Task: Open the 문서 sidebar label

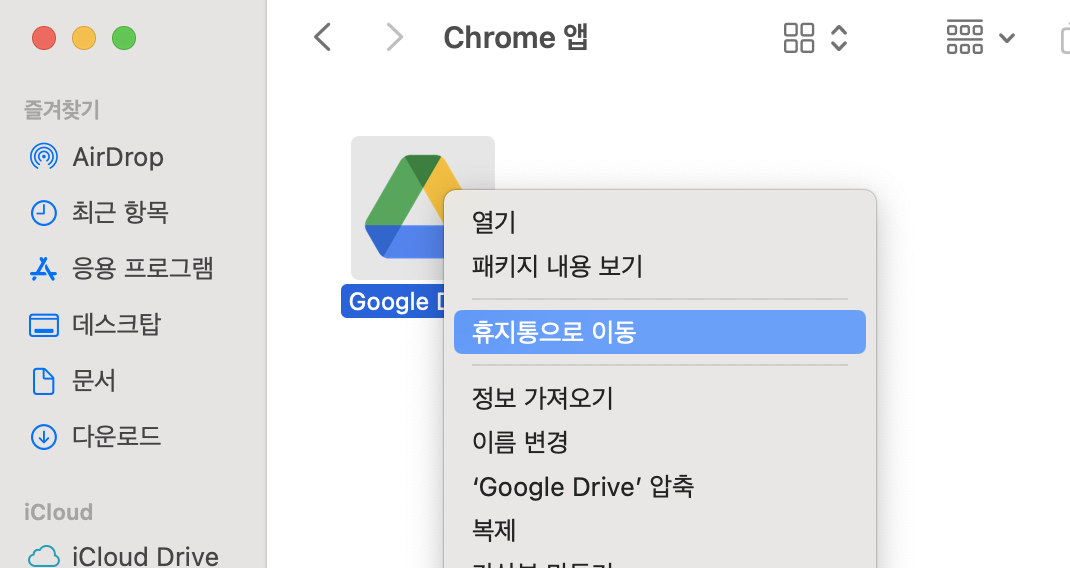Action: coord(94,381)
